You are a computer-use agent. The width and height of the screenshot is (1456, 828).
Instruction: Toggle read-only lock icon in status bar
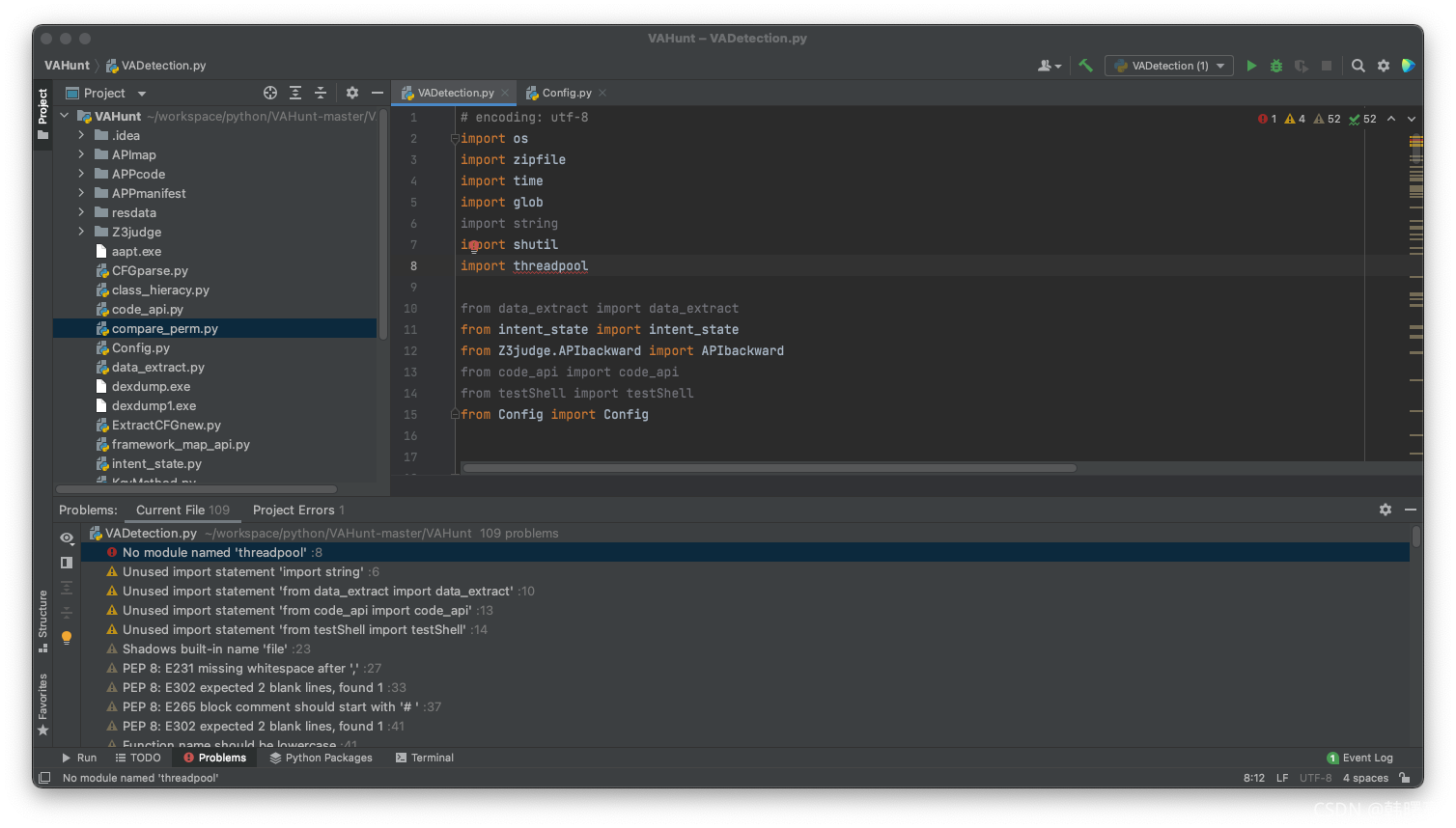(1405, 778)
